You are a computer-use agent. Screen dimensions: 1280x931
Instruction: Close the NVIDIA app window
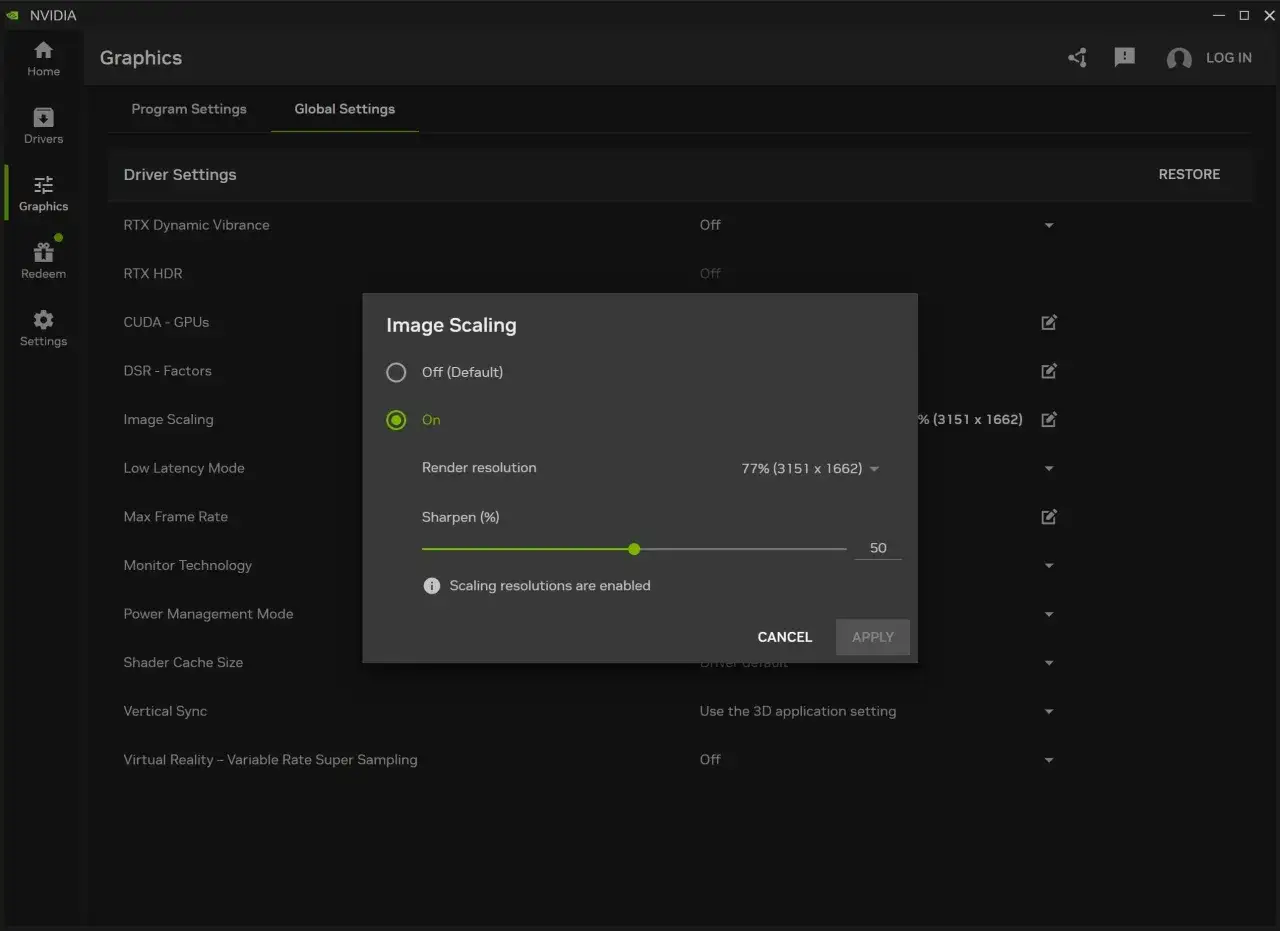(1269, 15)
